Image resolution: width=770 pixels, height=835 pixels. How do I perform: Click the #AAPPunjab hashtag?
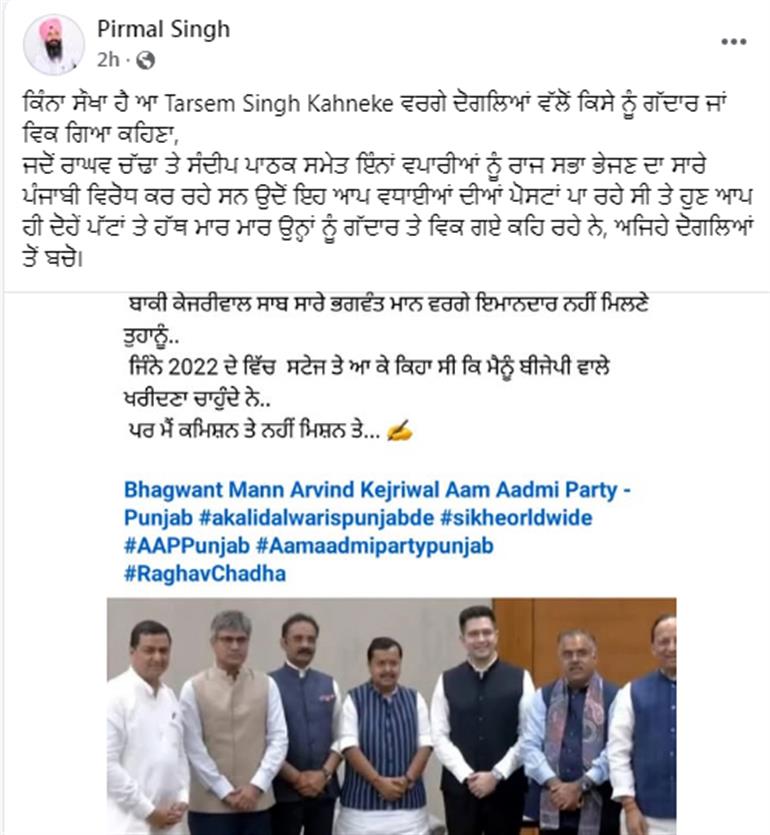pos(187,545)
